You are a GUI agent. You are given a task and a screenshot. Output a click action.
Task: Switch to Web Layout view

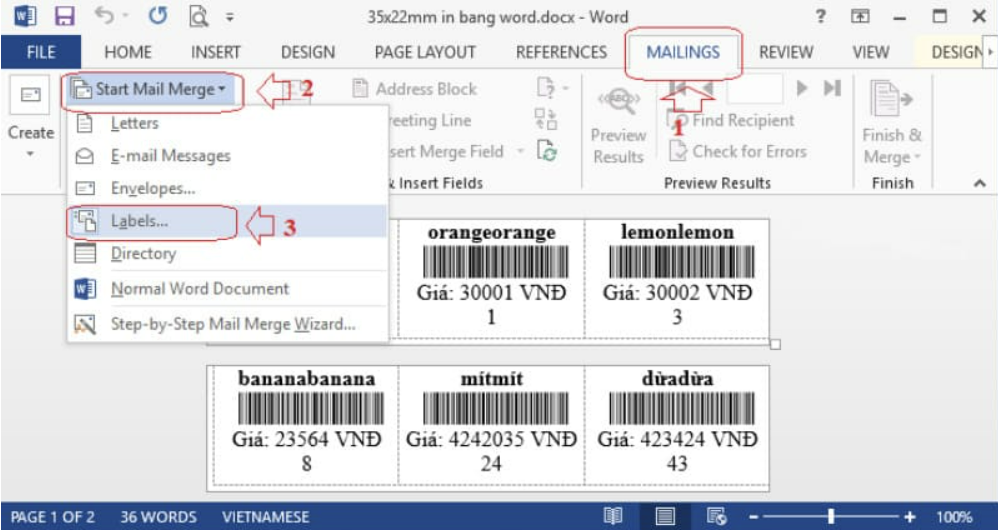[717, 516]
